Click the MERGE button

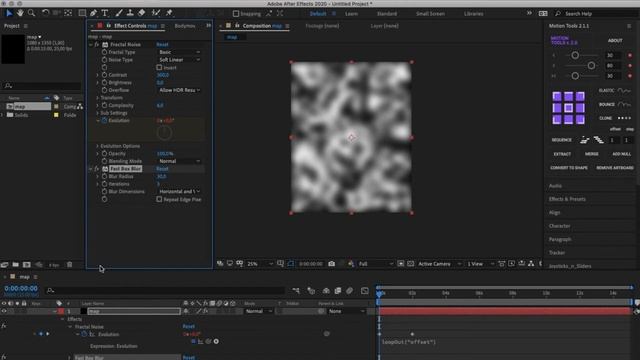coord(591,154)
